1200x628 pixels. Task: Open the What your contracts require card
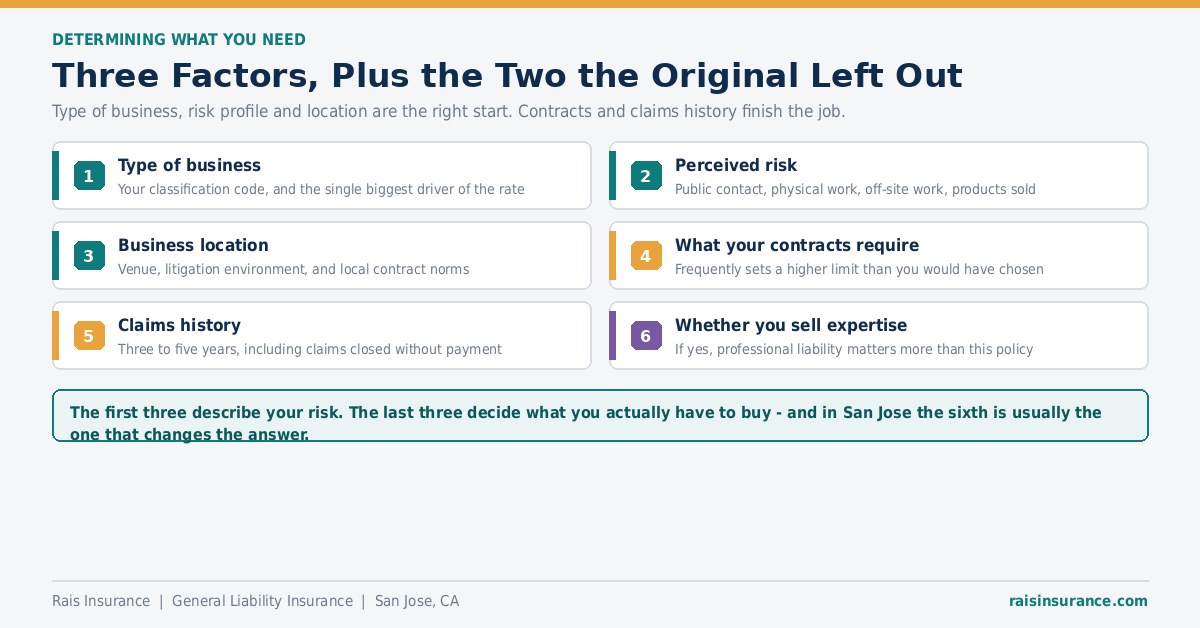coord(879,256)
